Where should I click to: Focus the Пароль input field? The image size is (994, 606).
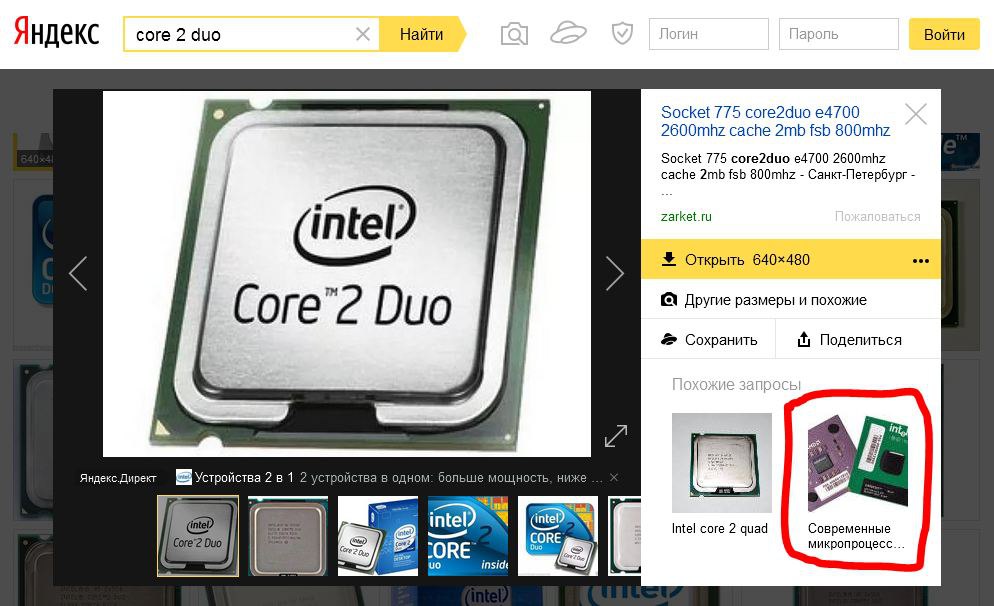(x=839, y=34)
